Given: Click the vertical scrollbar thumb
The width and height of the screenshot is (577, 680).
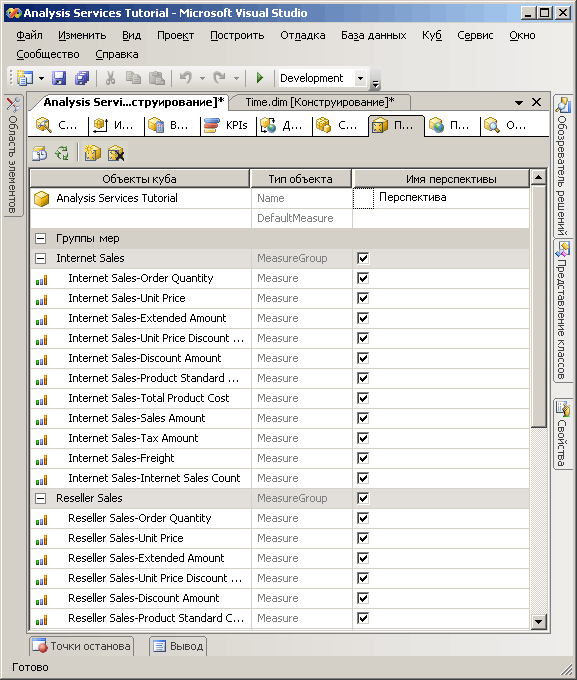Looking at the screenshot, I should [x=538, y=307].
